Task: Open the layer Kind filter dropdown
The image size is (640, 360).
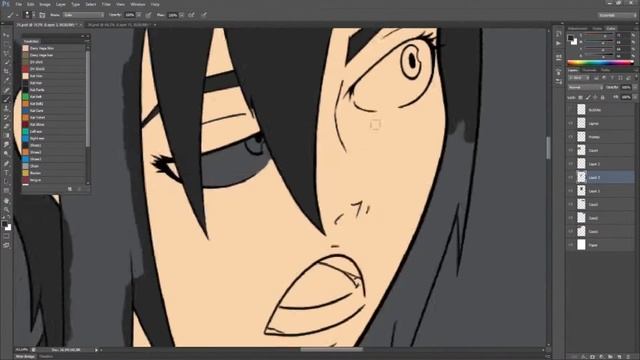Action: 579,78
